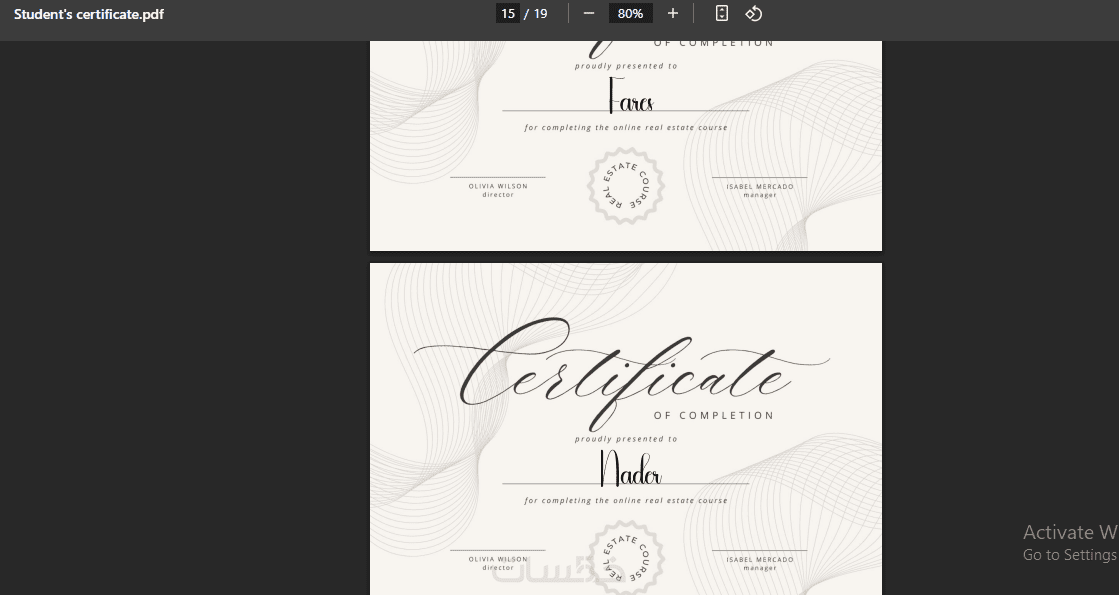Image resolution: width=1119 pixels, height=595 pixels.
Task: Click the Real Estate Course seal on Fares certificate
Action: (x=626, y=185)
